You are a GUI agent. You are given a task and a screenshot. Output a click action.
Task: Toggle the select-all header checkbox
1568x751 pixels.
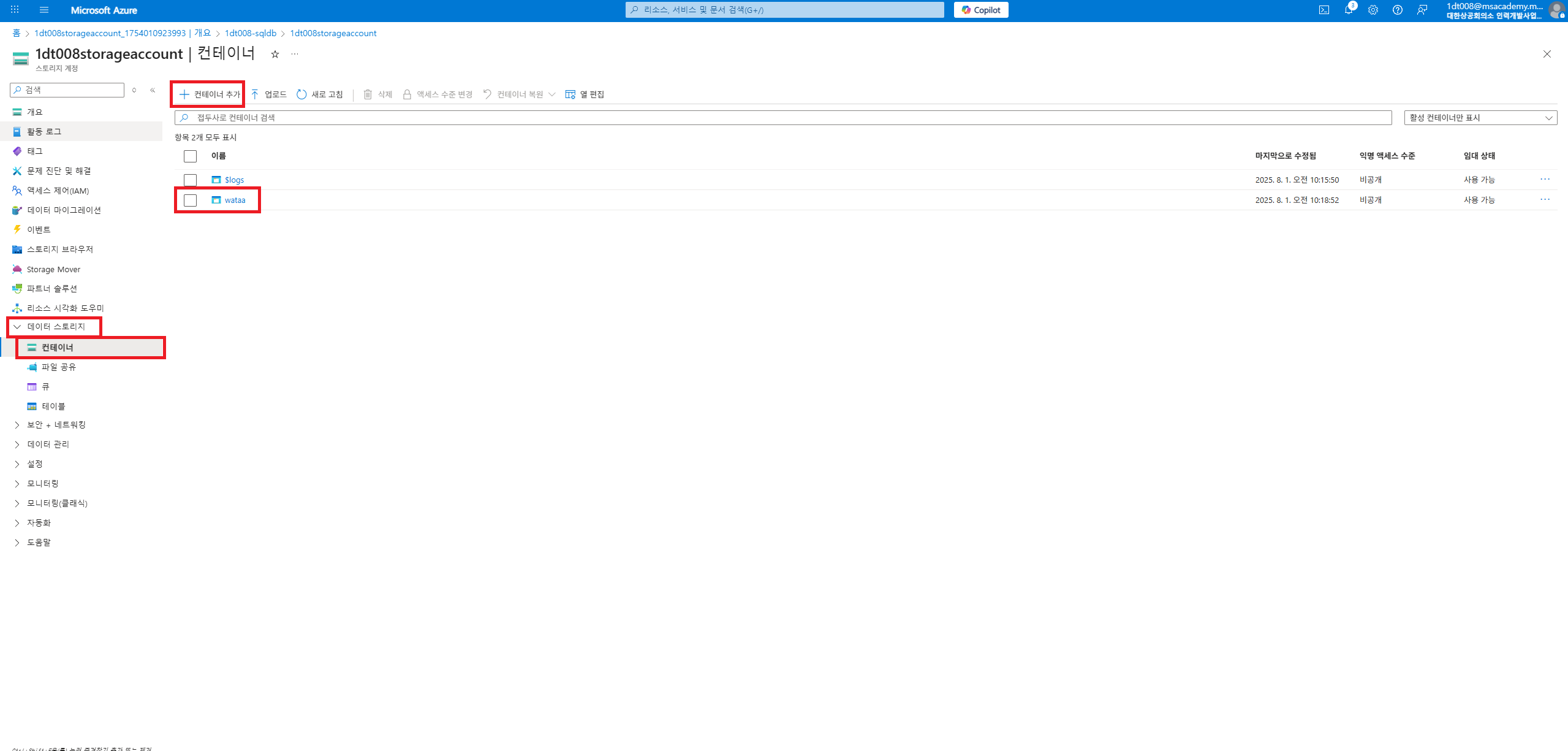(190, 156)
